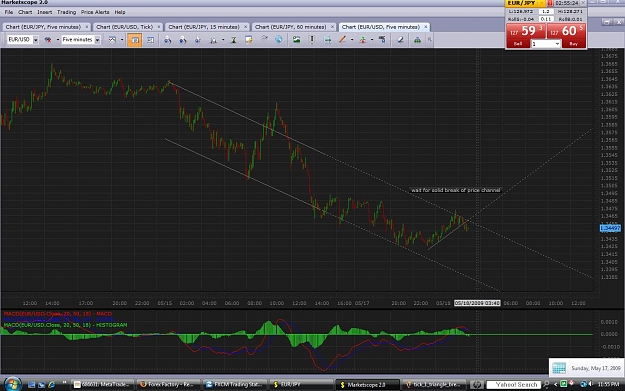Image resolution: width=625 pixels, height=391 pixels.
Task: Open the trade amount dropdown in dealing widget
Action: coord(558,44)
